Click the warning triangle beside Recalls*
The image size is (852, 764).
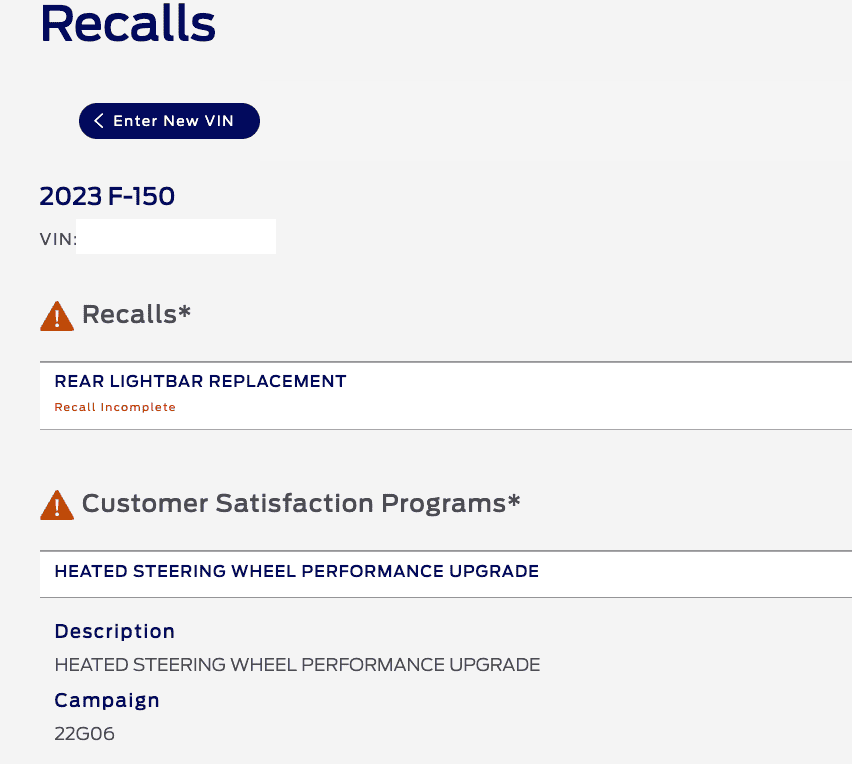(x=57, y=316)
